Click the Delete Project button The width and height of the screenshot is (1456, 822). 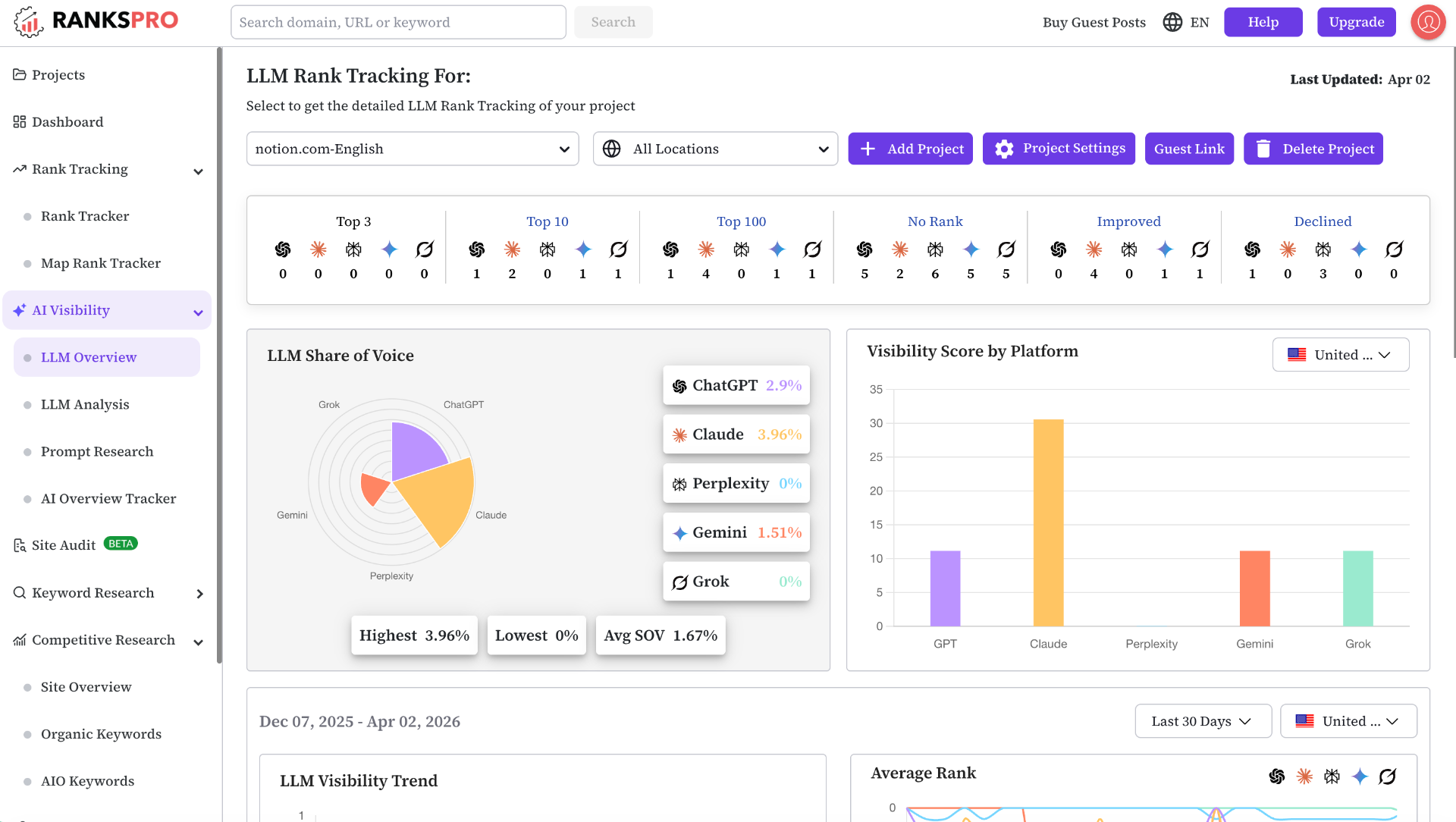click(1313, 149)
